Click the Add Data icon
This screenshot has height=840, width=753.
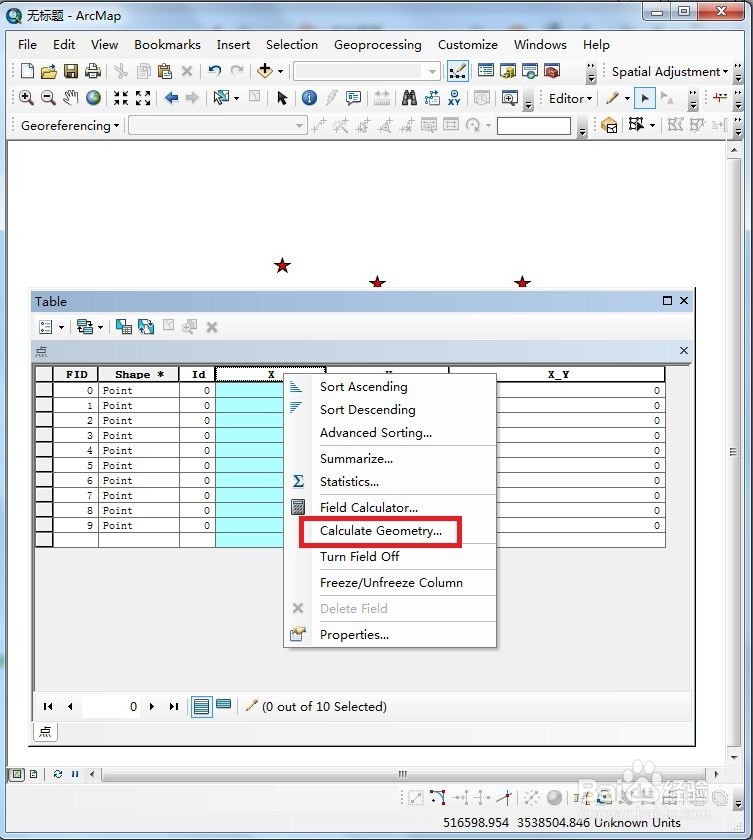pos(265,71)
